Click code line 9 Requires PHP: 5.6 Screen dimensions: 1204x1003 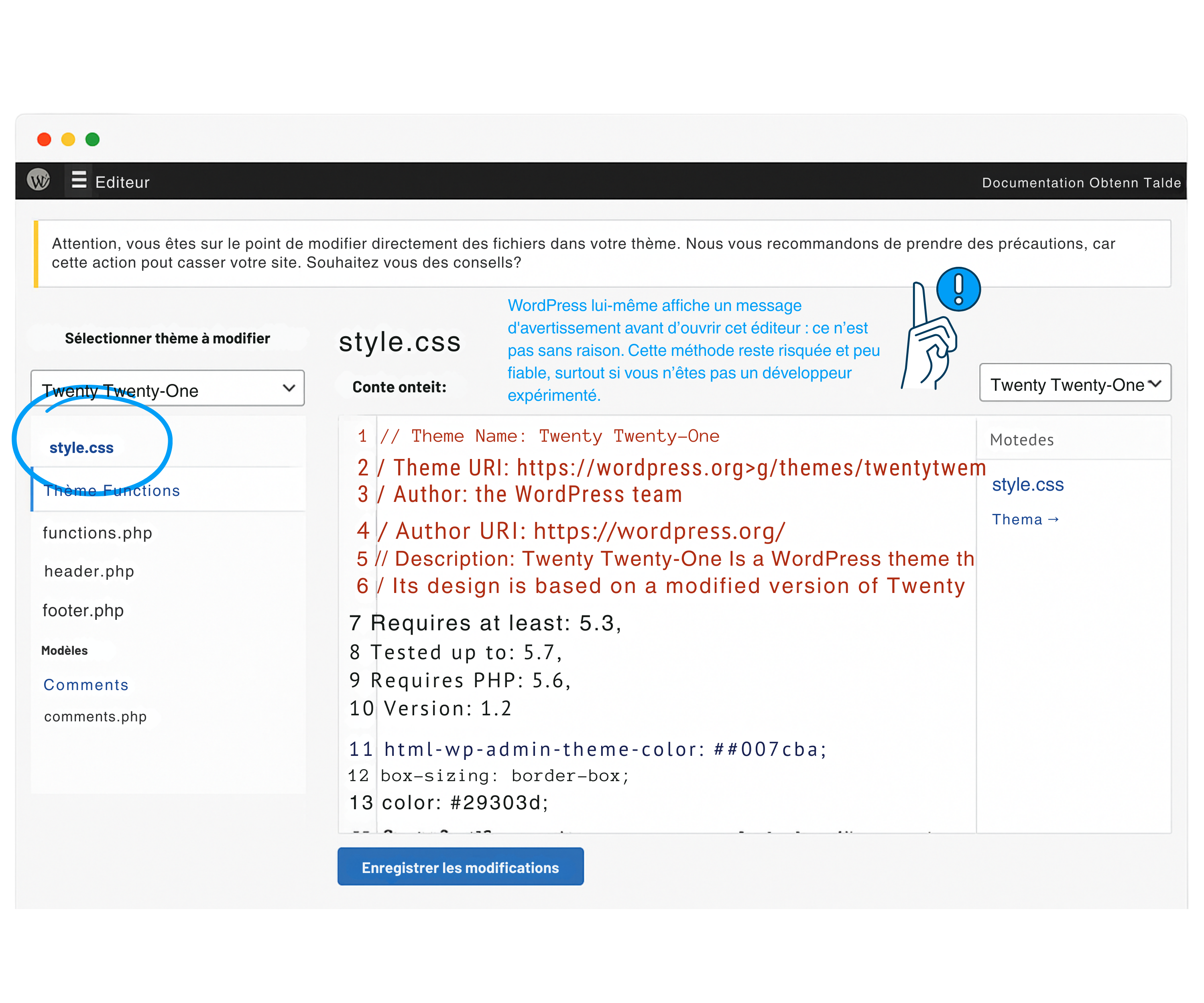460,680
